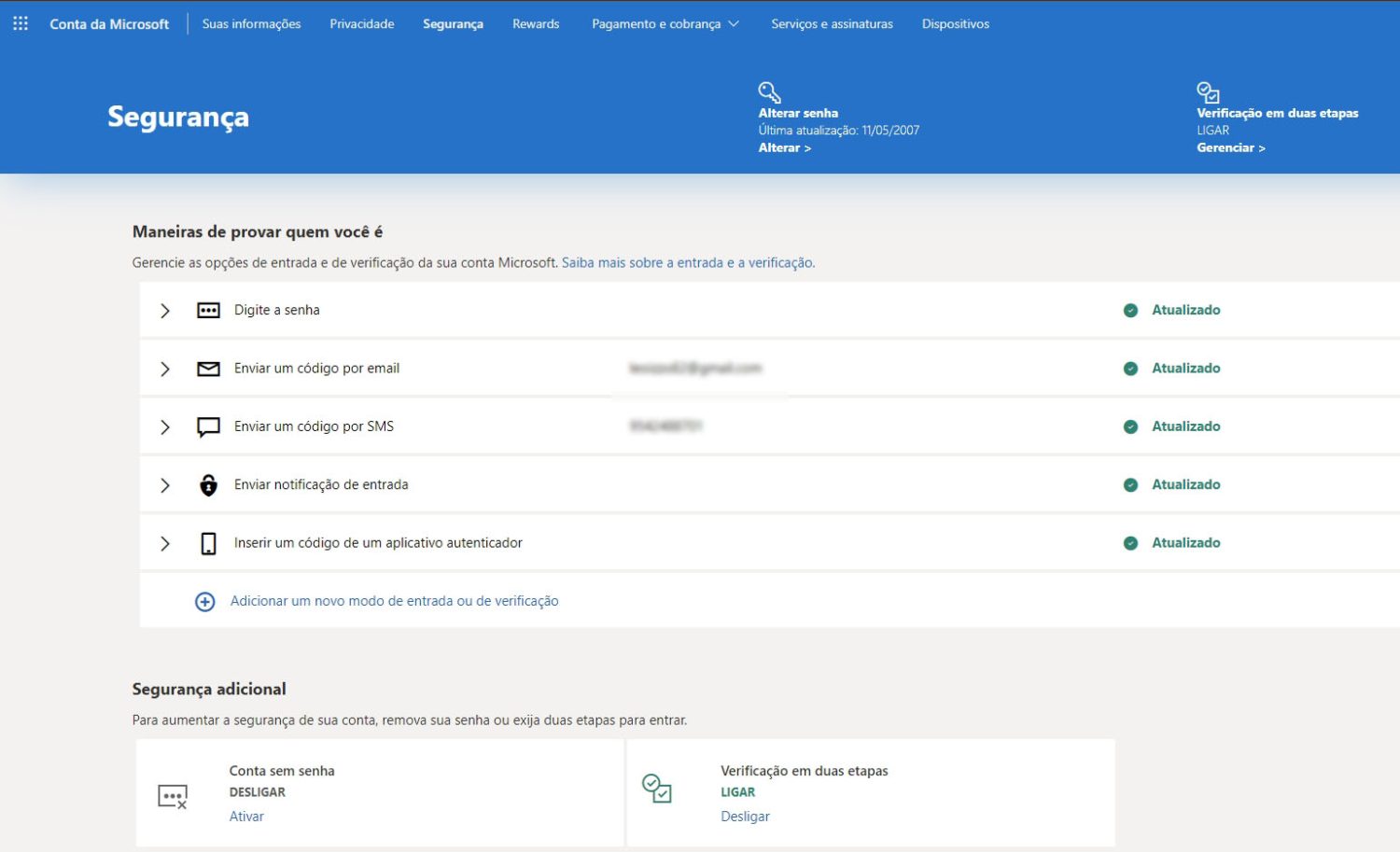Click the Maneiras de provar quem você é heading

[258, 231]
